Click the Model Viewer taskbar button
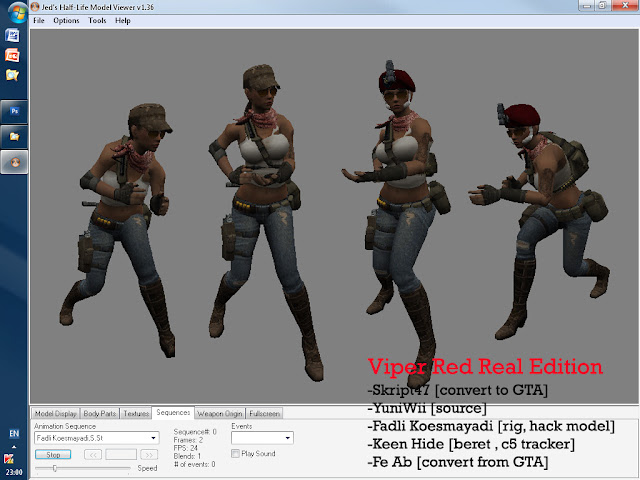 point(14,162)
